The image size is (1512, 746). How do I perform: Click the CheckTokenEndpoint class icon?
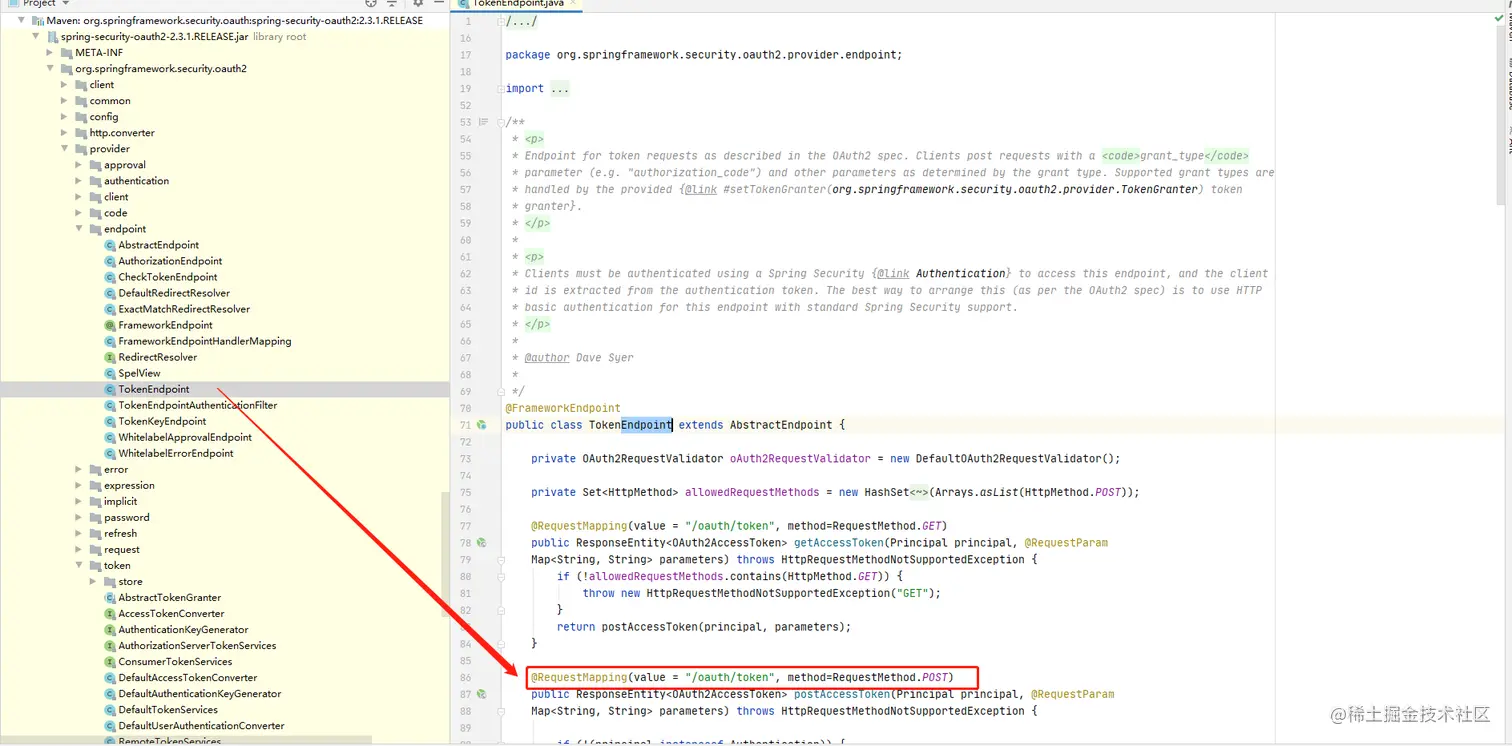(x=110, y=277)
